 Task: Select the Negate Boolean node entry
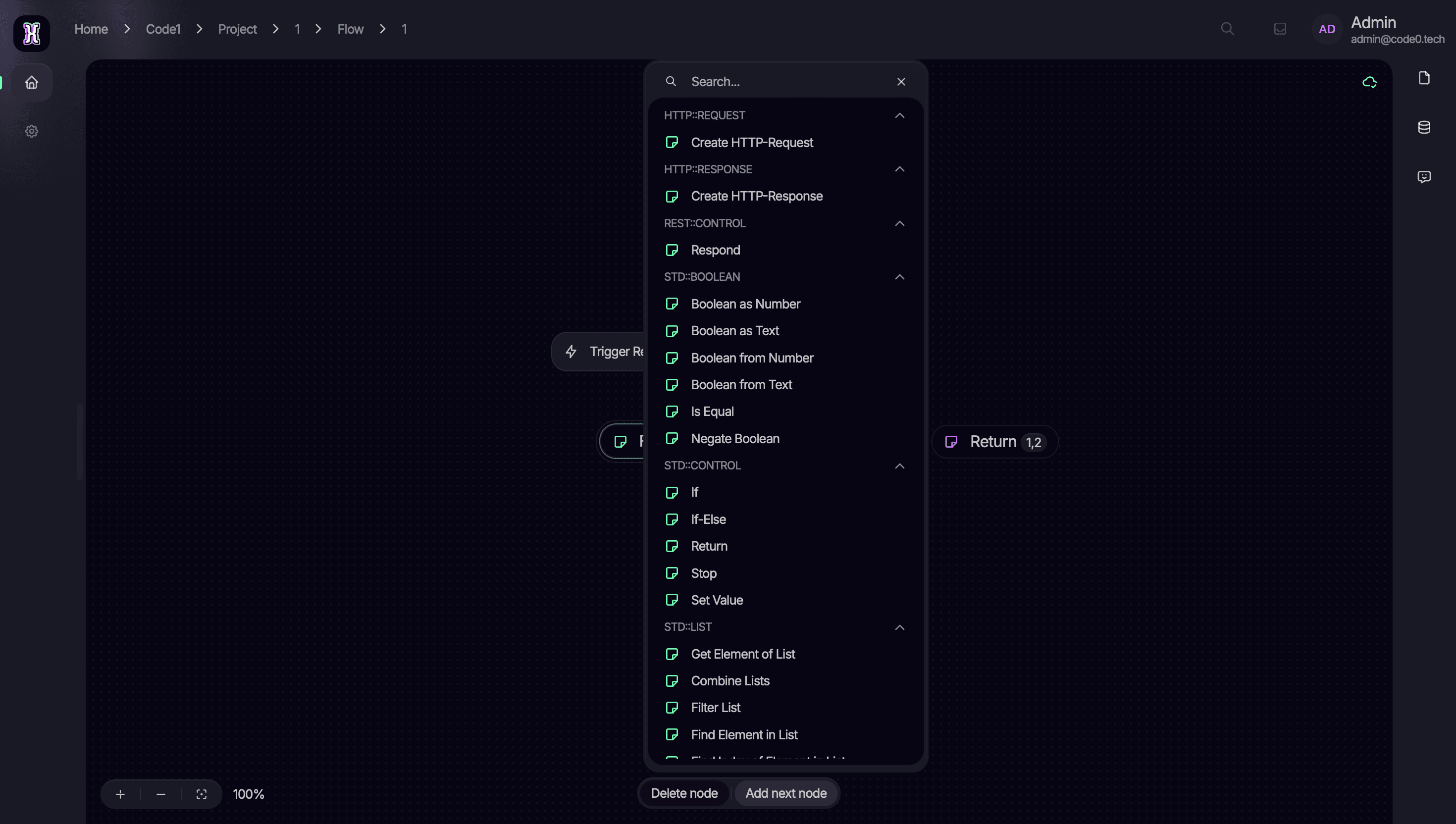[735, 439]
